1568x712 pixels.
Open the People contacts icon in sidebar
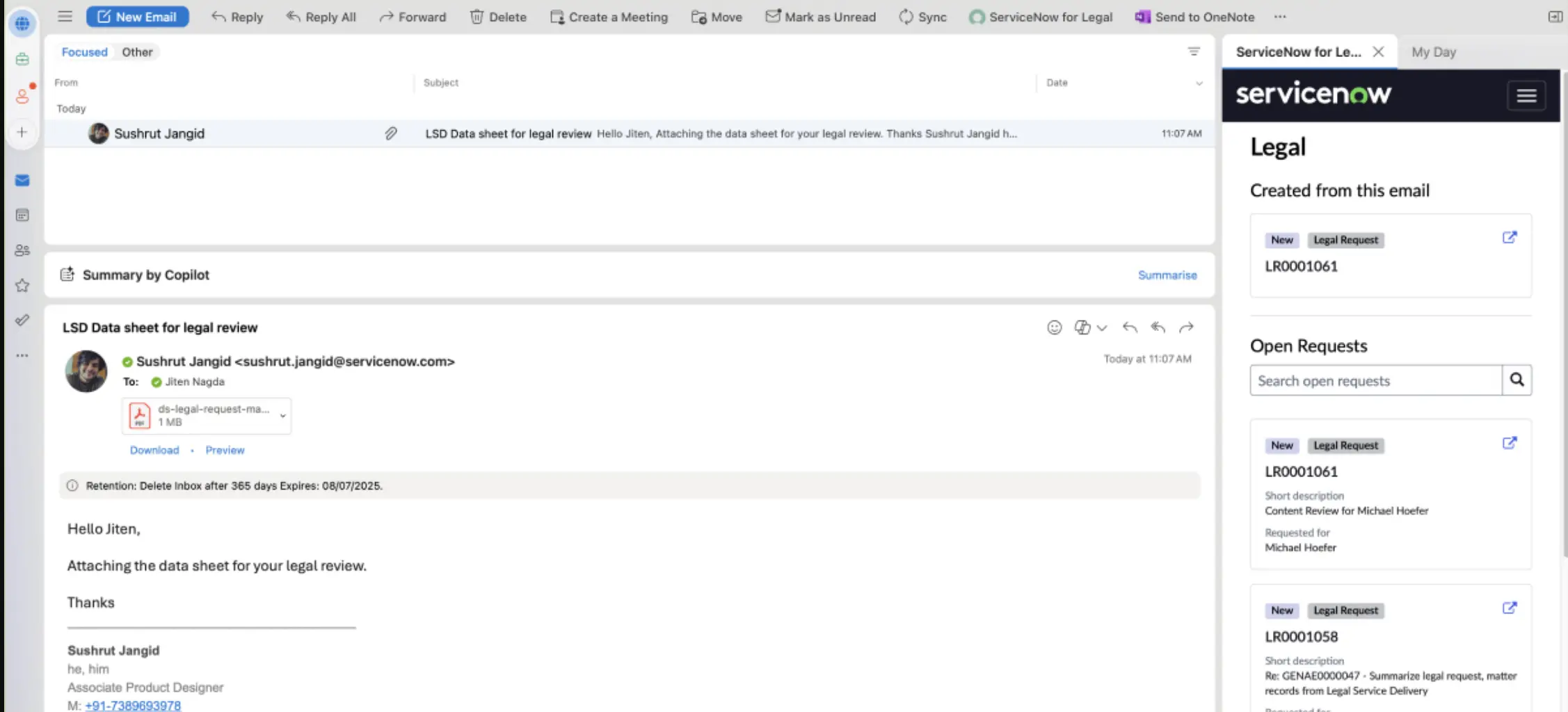click(22, 250)
